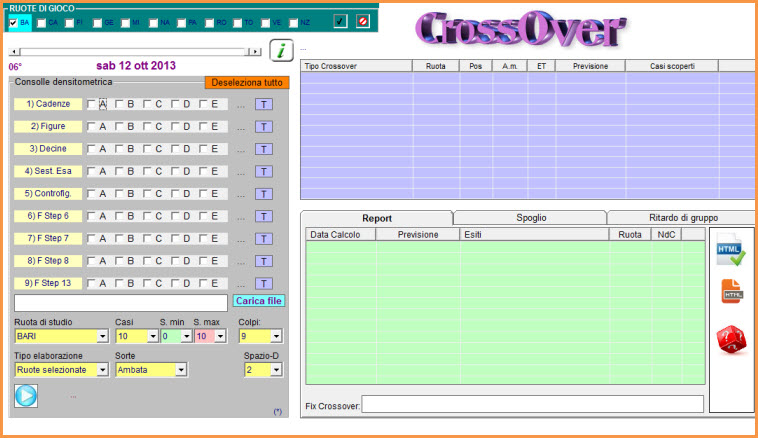Click the T button for Figure row
Image resolution: width=758 pixels, height=438 pixels.
pyautogui.click(x=263, y=127)
